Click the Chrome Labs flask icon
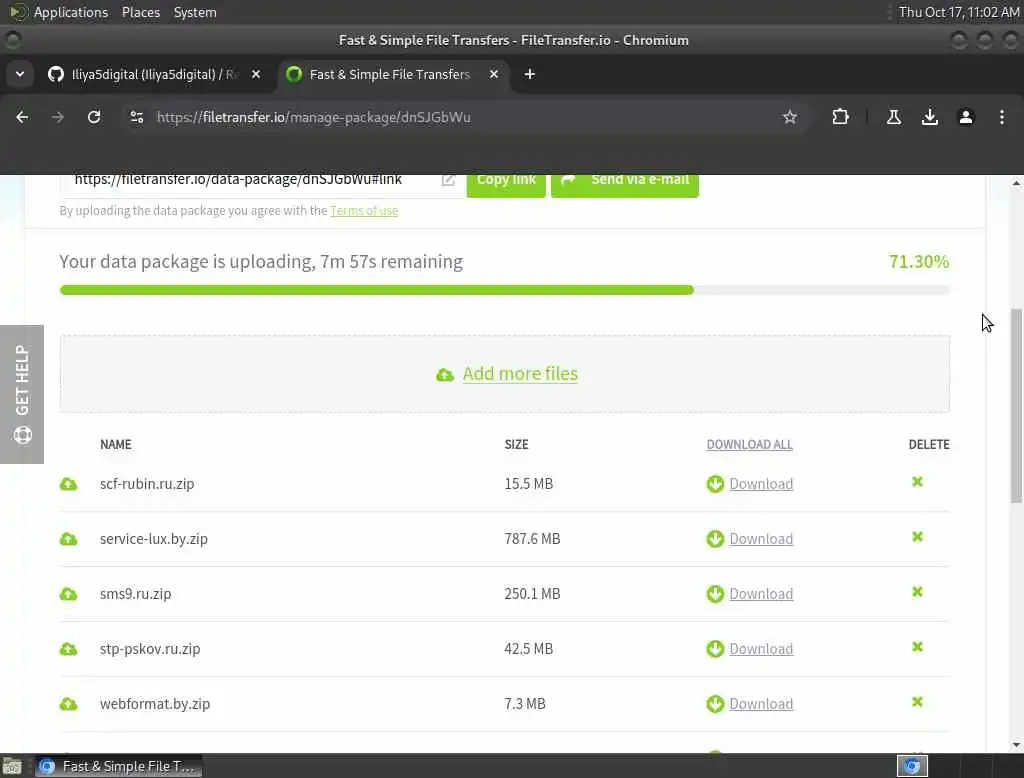 point(894,117)
